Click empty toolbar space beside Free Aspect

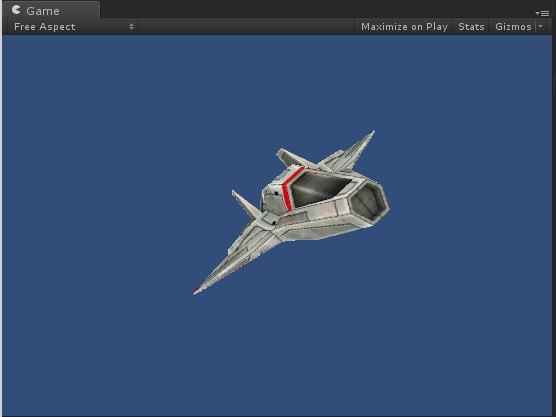pos(246,27)
